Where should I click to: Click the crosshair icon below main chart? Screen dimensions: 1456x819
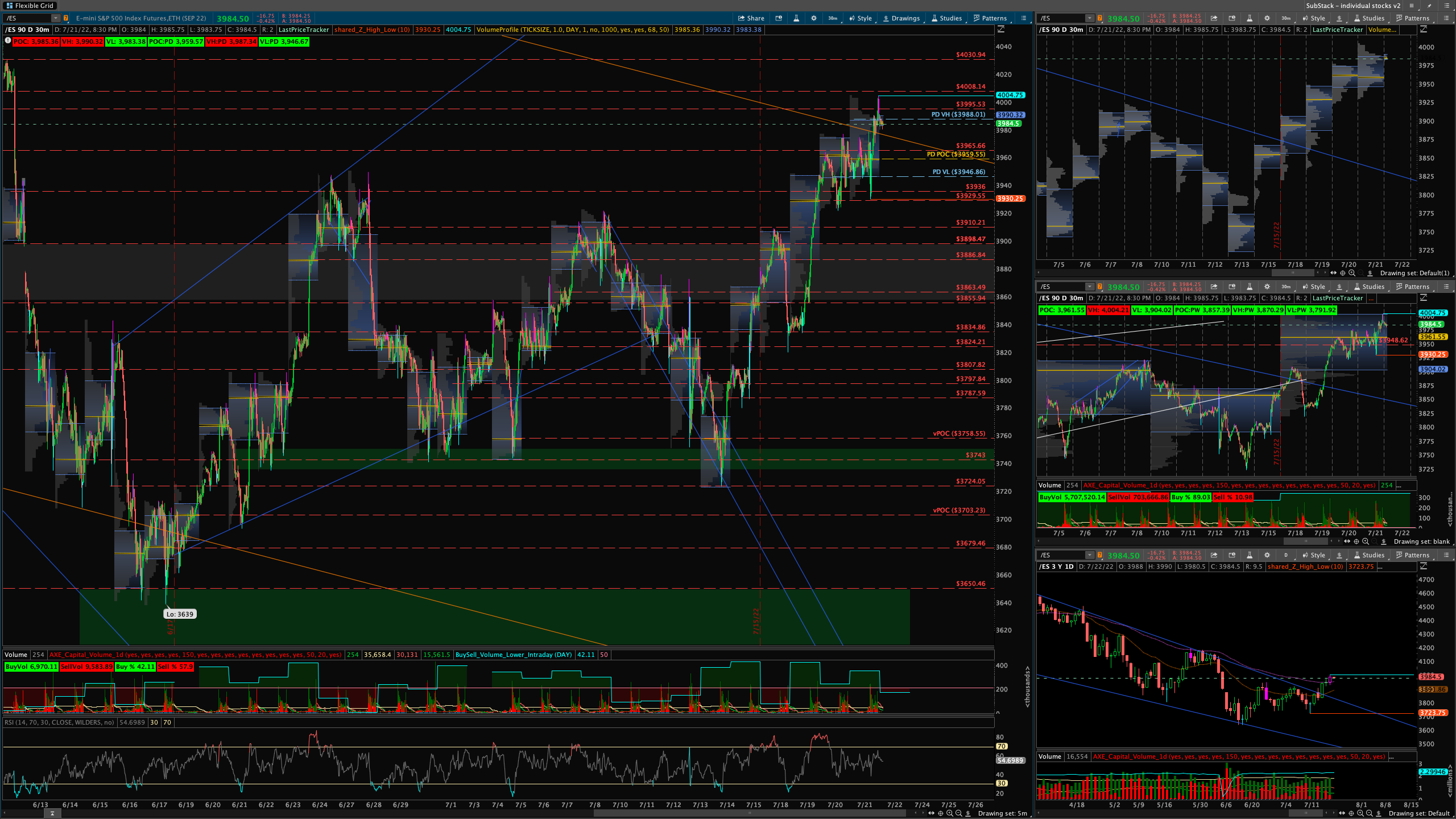(x=941, y=813)
